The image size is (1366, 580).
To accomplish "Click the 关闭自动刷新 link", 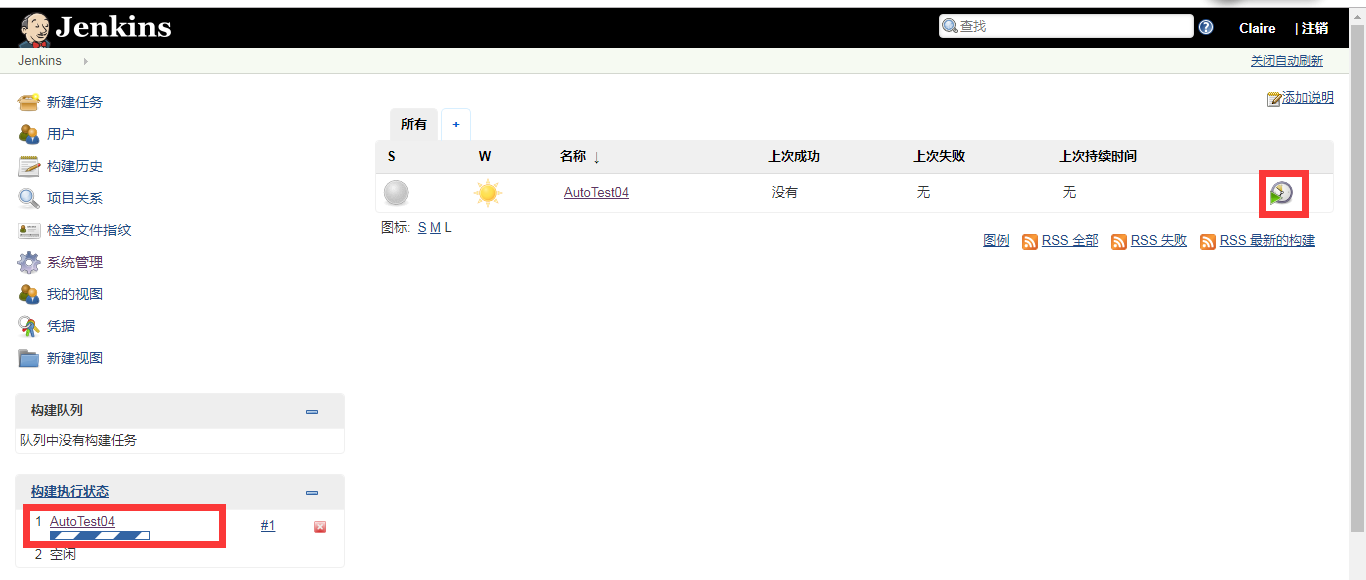I will coord(1286,61).
